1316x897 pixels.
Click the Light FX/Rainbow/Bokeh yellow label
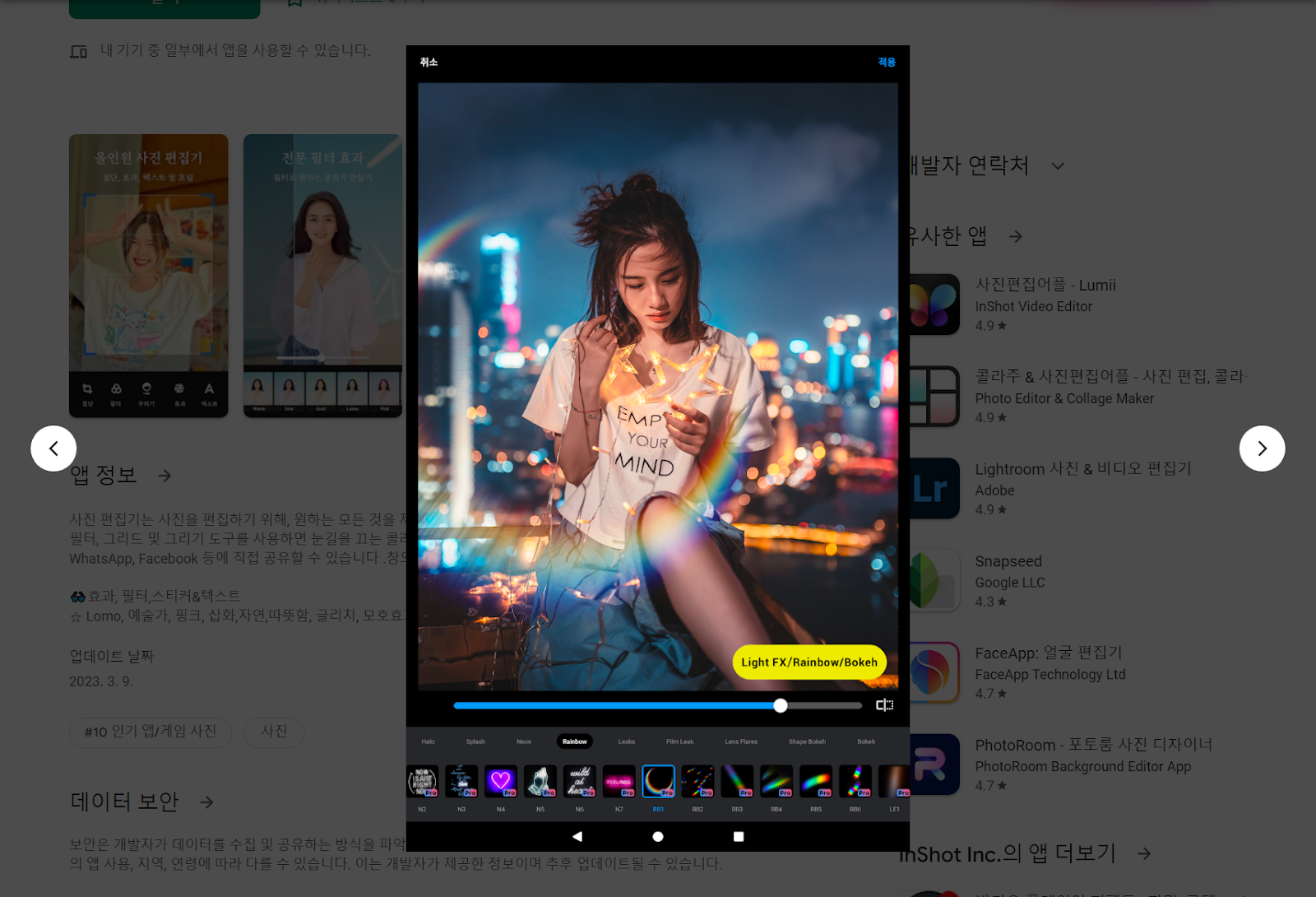[809, 662]
